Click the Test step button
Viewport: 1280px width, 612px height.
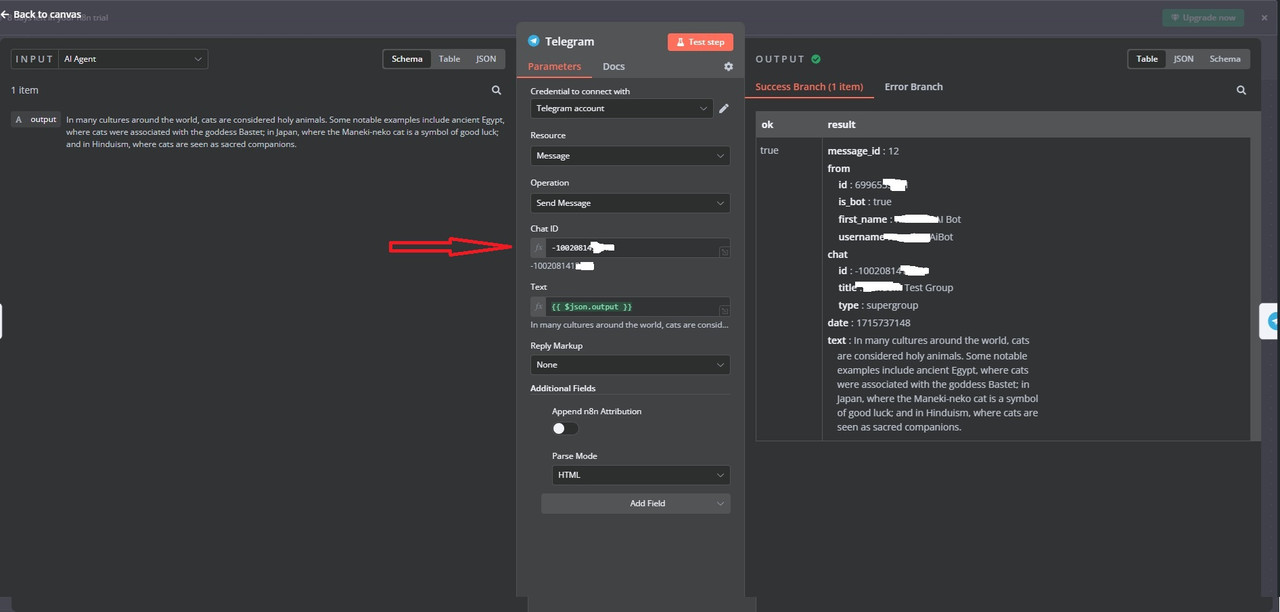[x=700, y=42]
